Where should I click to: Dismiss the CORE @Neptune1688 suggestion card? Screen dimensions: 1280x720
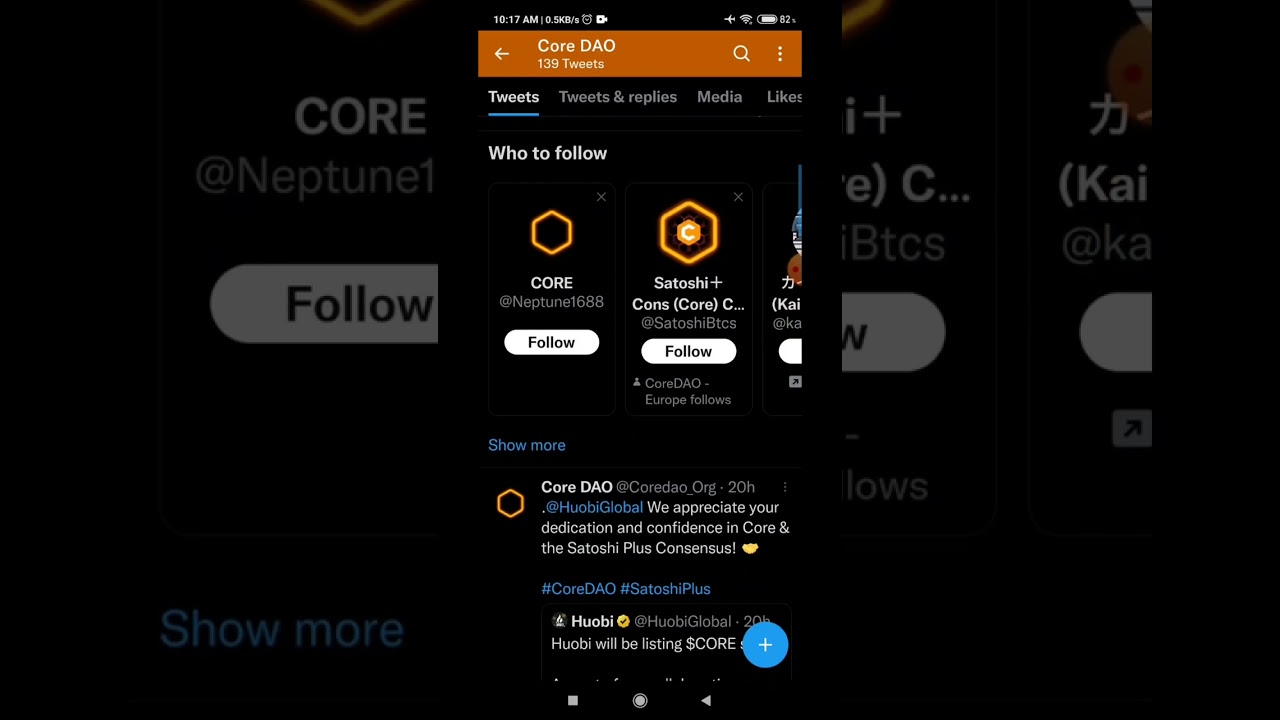601,197
